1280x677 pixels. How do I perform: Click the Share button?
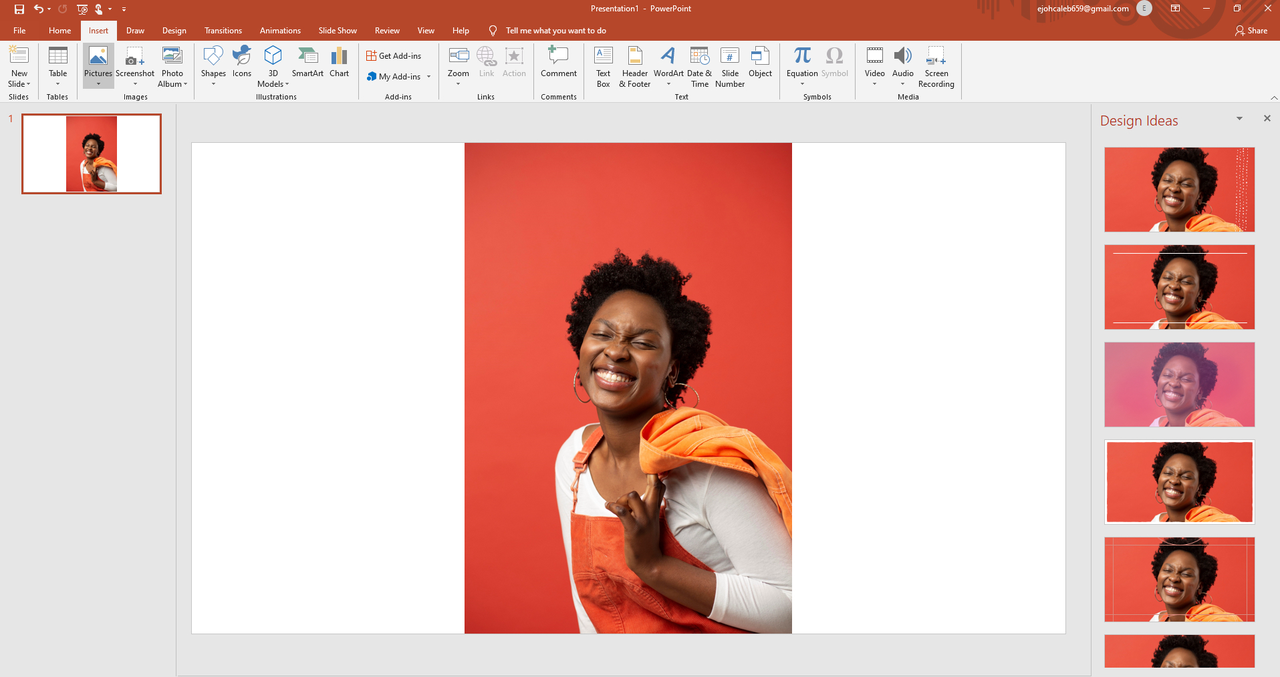[1251, 31]
